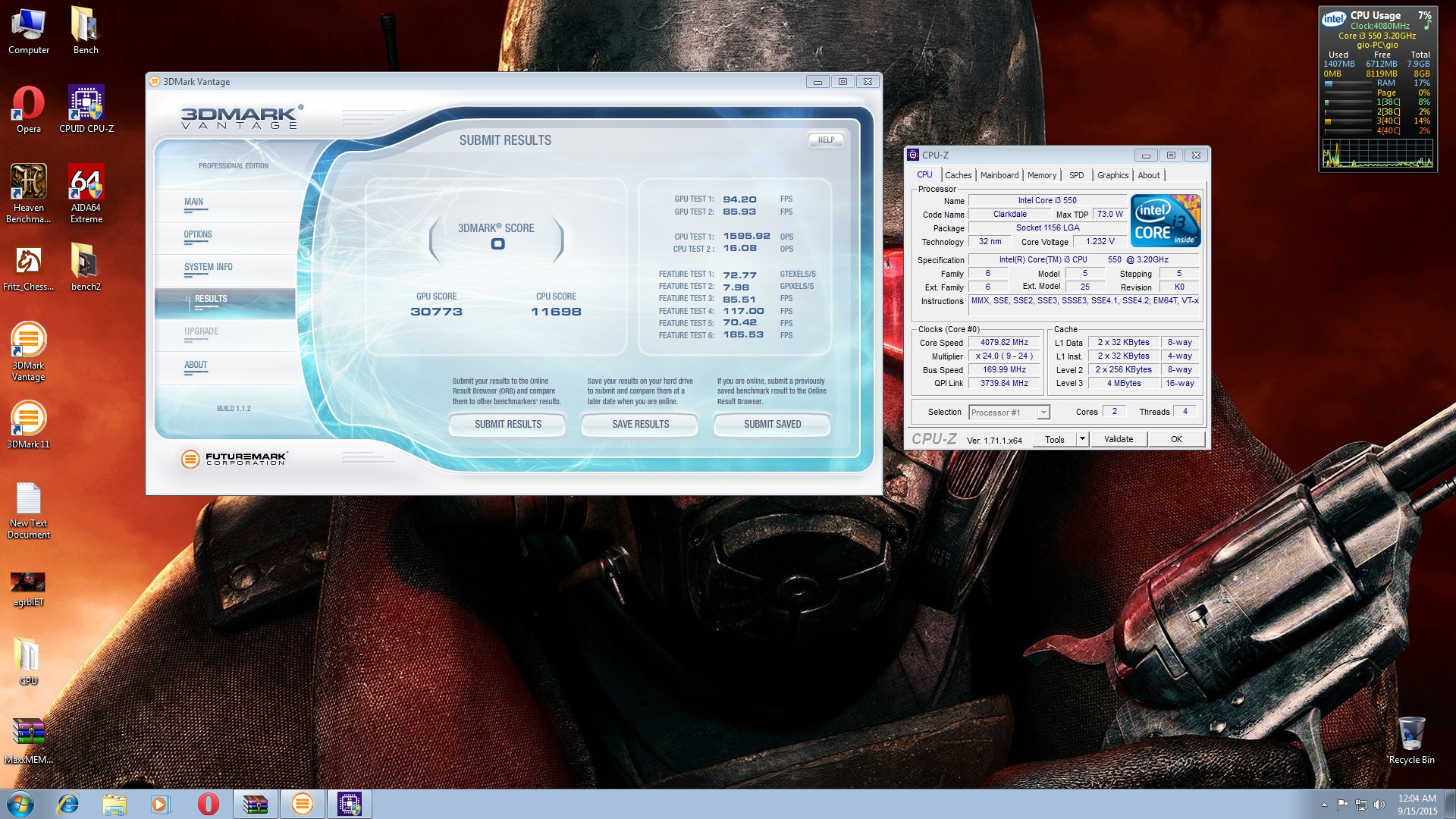The width and height of the screenshot is (1456, 819).
Task: Open New Text Document file icon
Action: pyautogui.click(x=29, y=511)
